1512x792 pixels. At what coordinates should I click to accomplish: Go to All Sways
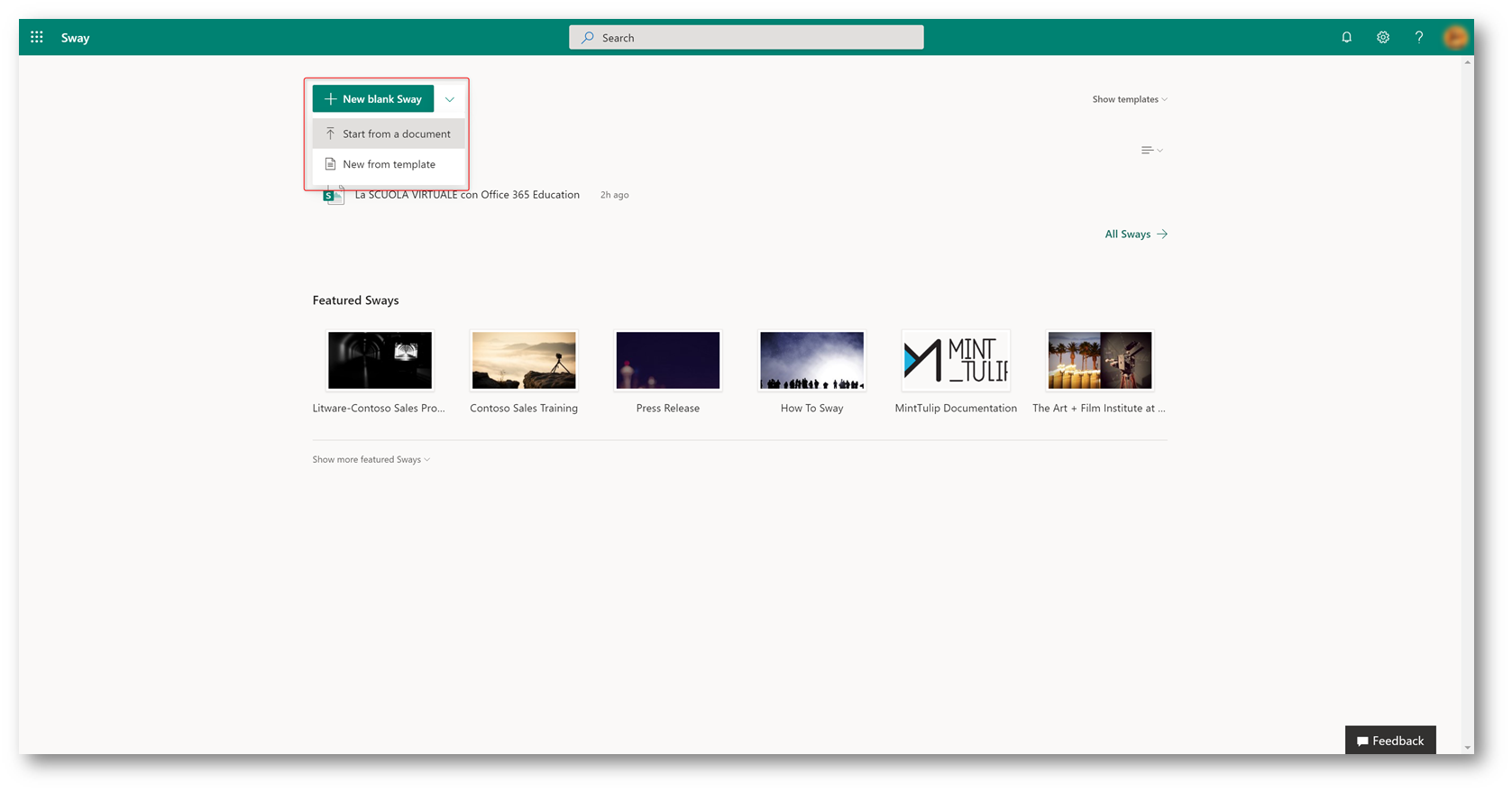pos(1136,234)
